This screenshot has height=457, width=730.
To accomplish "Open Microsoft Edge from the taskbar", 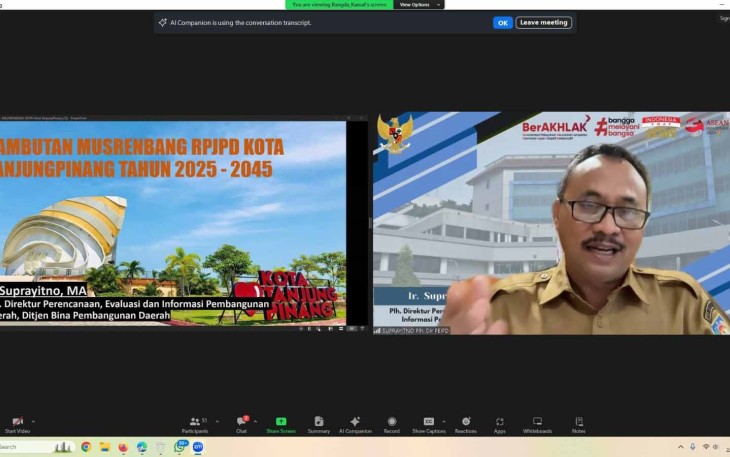I will point(142,447).
